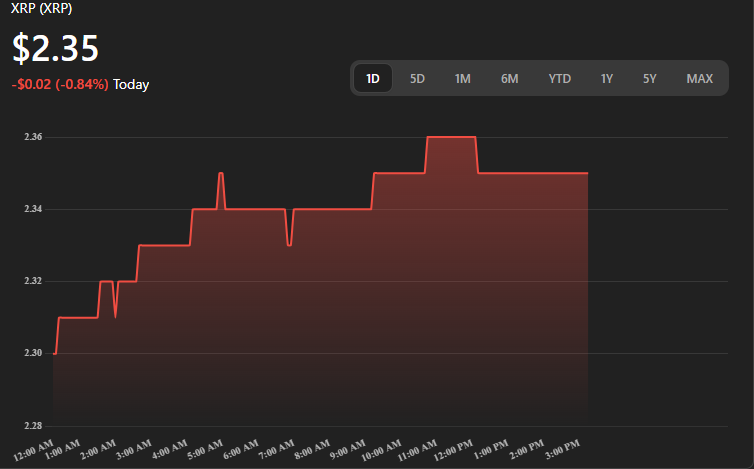Select the MAX time range
This screenshot has width=754, height=469.
[699, 78]
